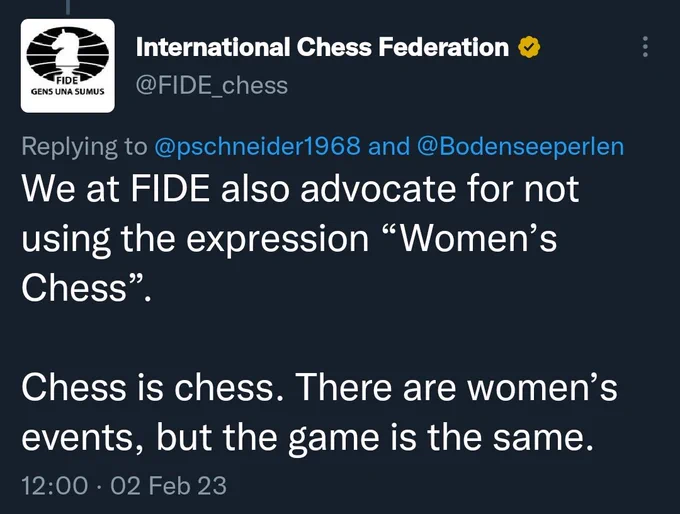Click the "Replying to" label text
680x514 pixels.
click(85, 147)
